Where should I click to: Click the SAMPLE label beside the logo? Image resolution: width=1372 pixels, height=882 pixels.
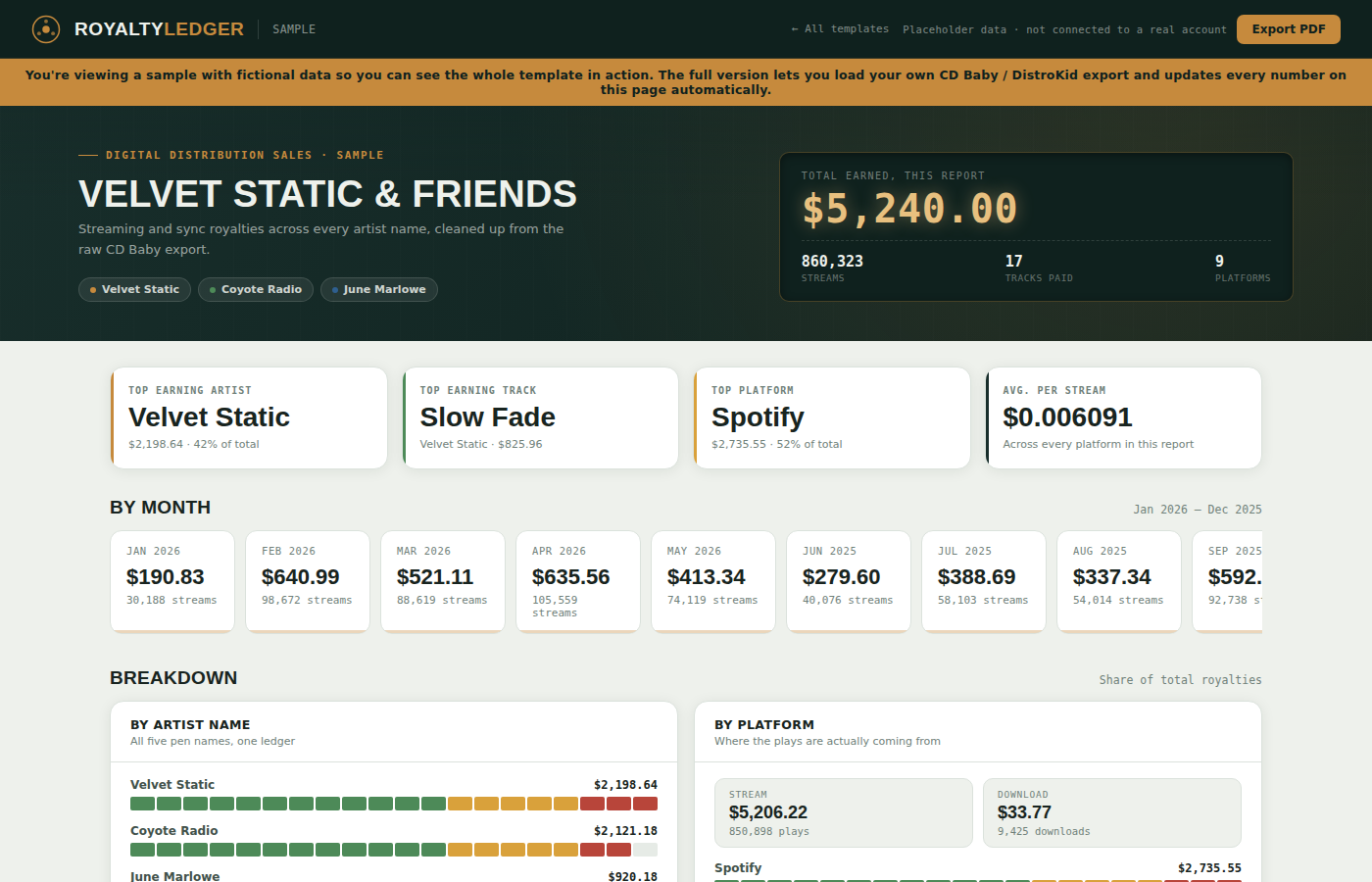pyautogui.click(x=294, y=29)
